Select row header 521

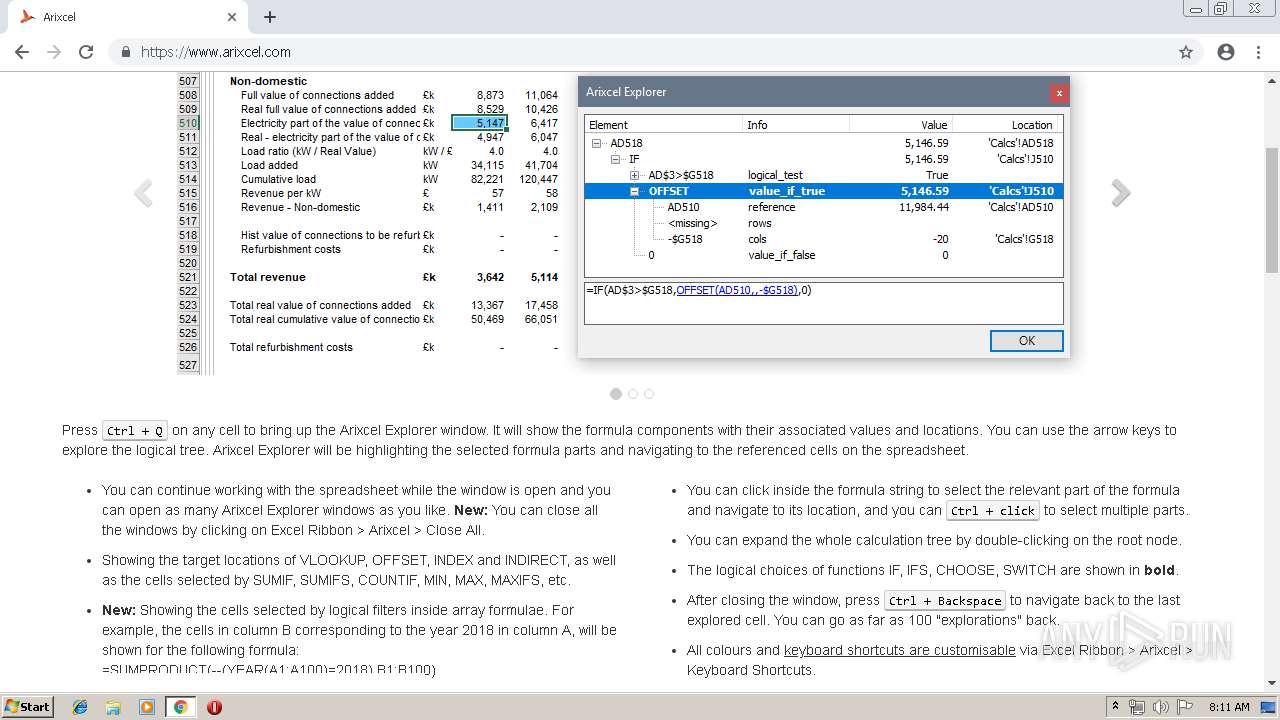188,277
